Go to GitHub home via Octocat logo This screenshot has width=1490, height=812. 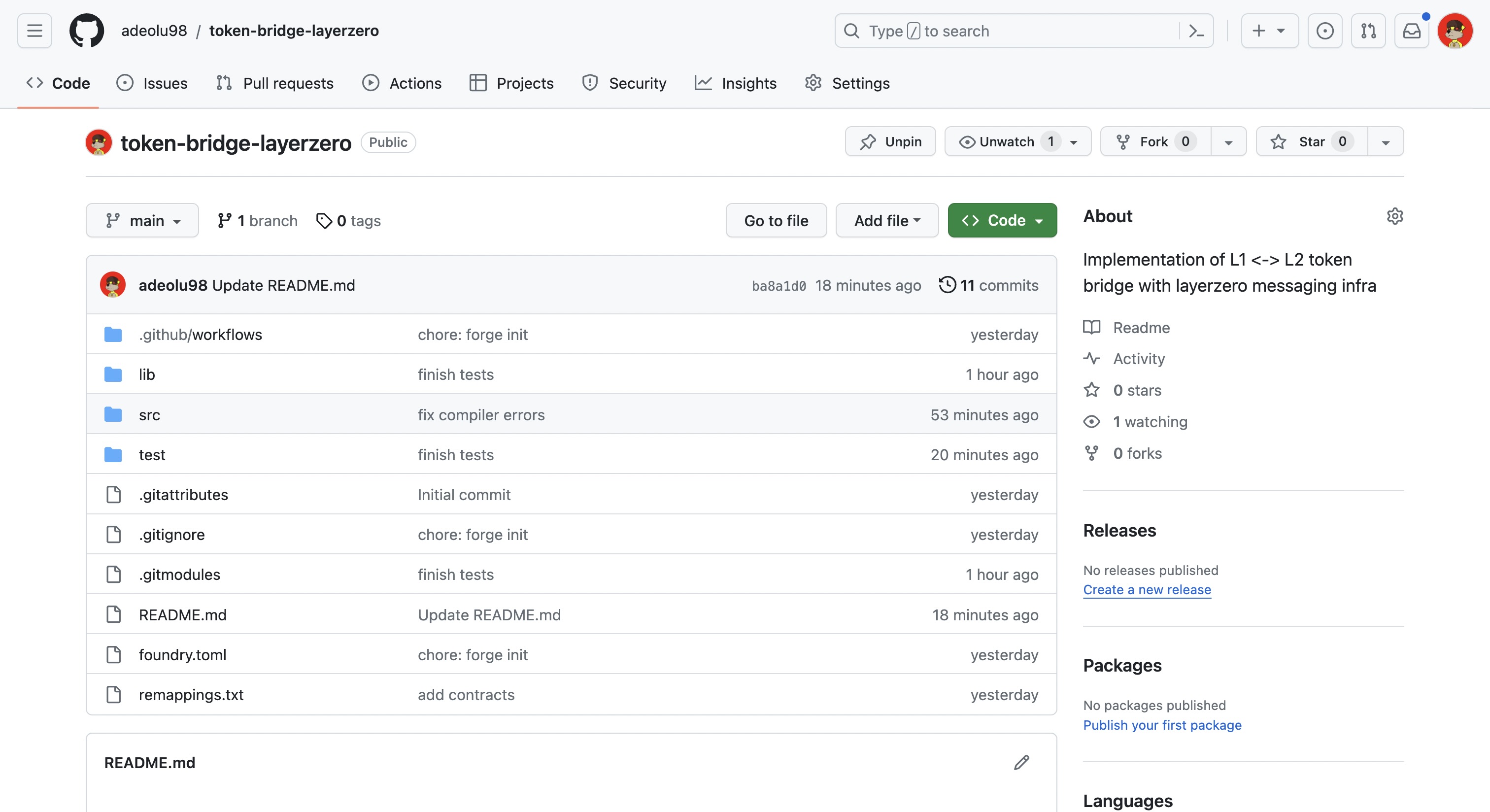click(87, 31)
